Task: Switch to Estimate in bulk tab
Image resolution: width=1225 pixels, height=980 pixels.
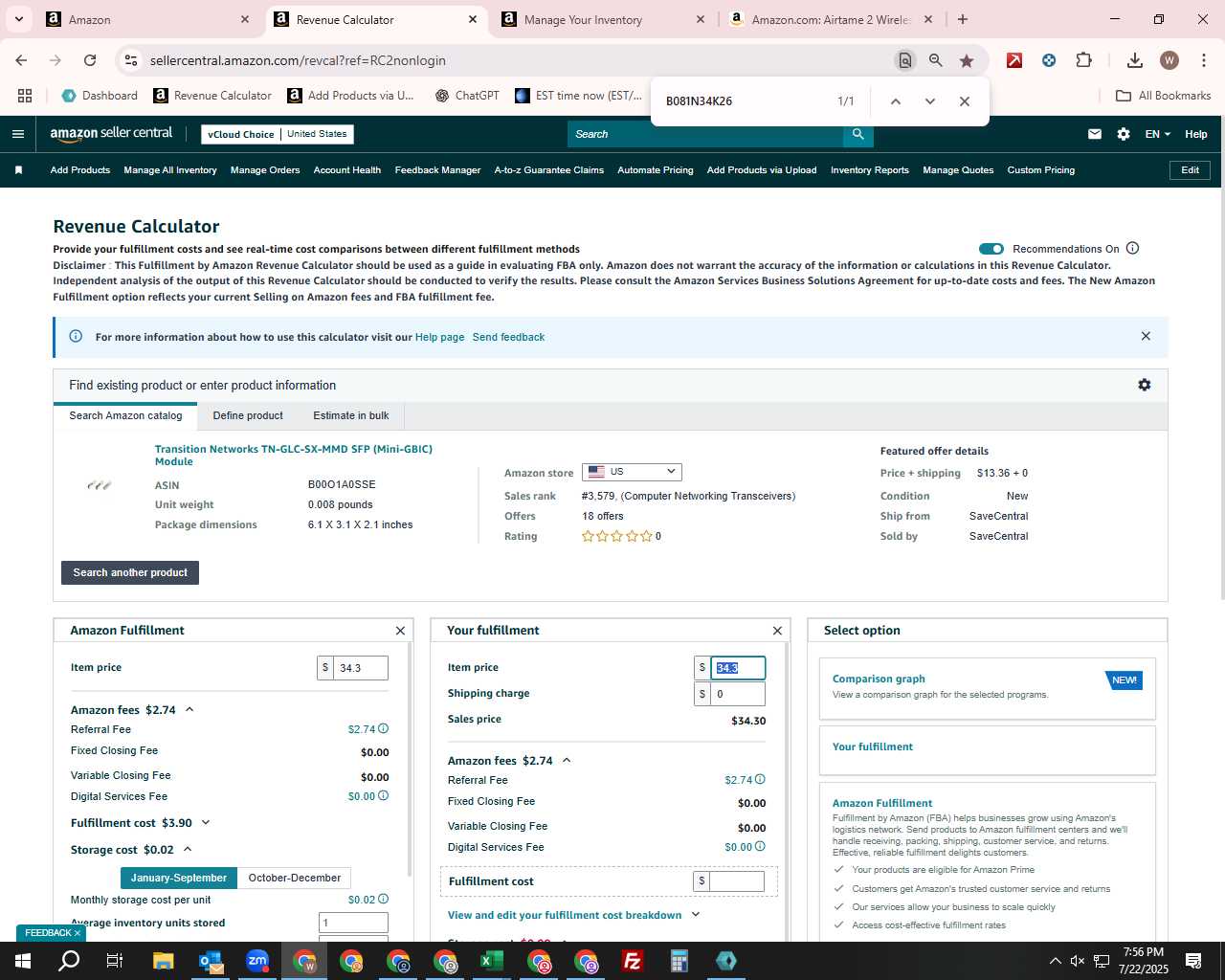Action: 351,415
